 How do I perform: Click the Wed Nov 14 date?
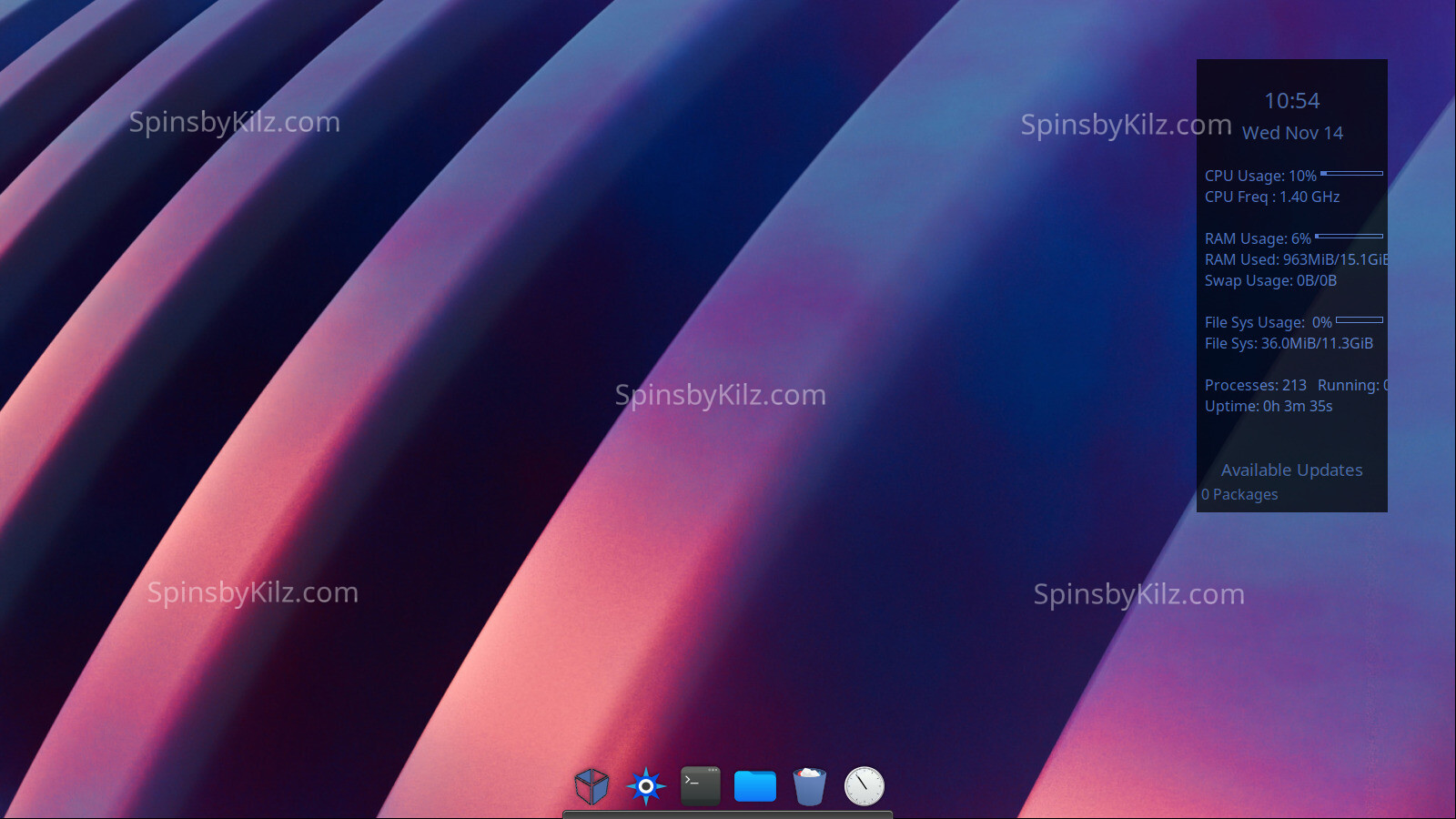1292,133
